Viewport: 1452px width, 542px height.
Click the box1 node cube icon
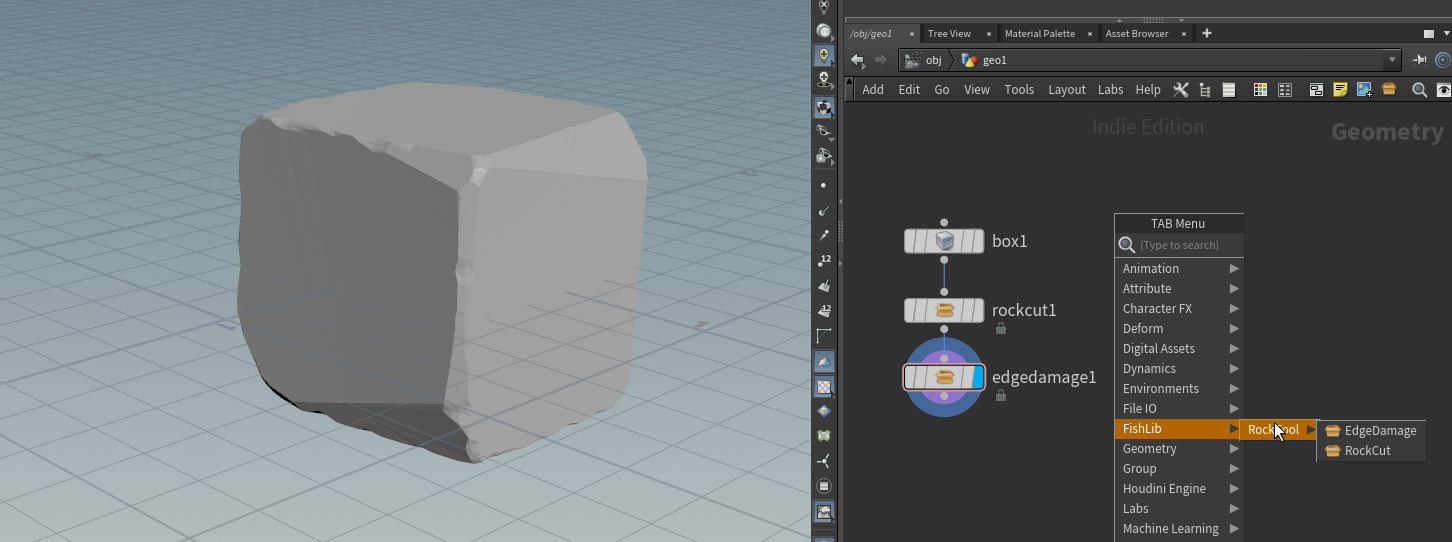pos(944,241)
